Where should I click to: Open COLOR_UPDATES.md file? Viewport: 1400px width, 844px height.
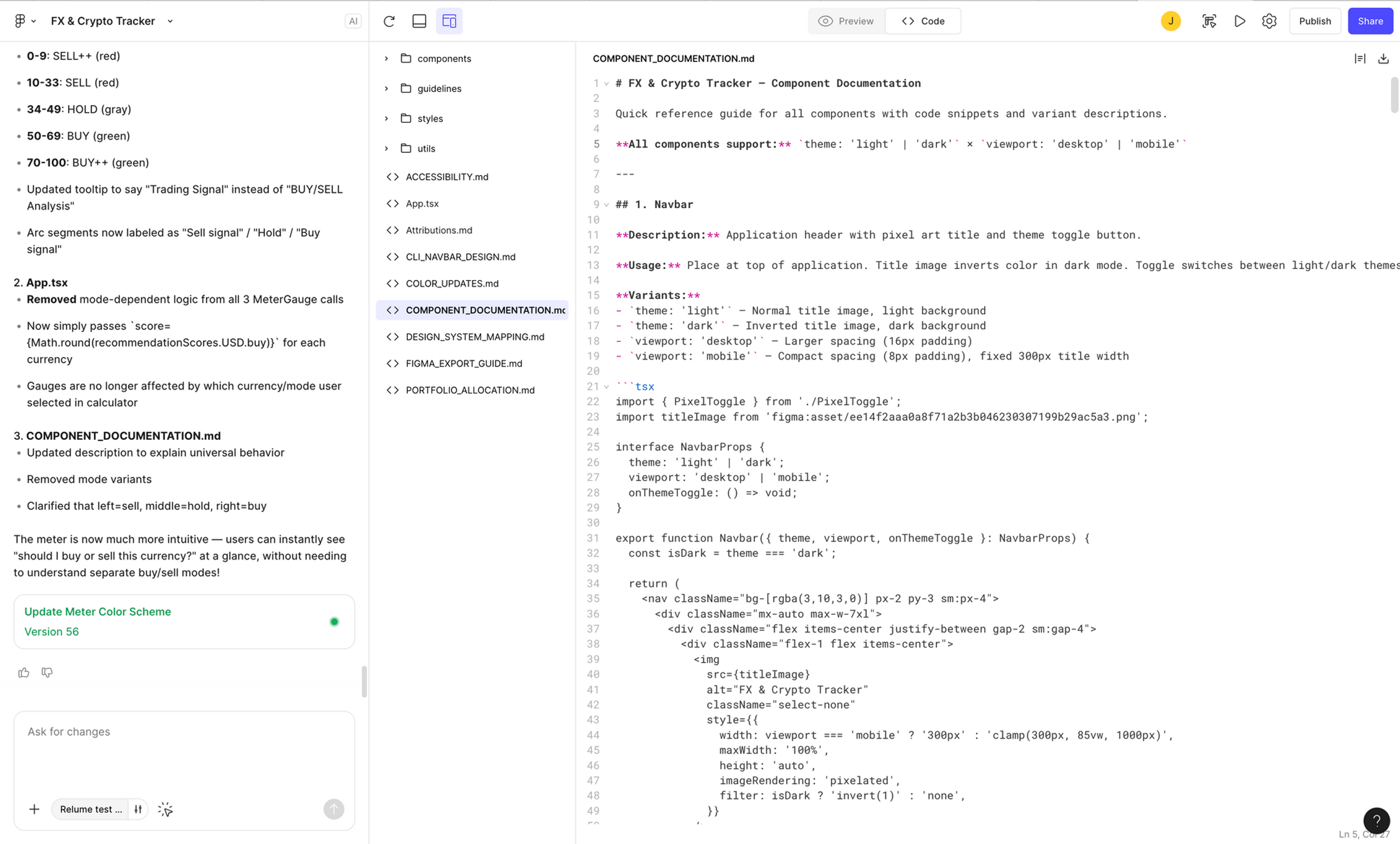click(472, 283)
